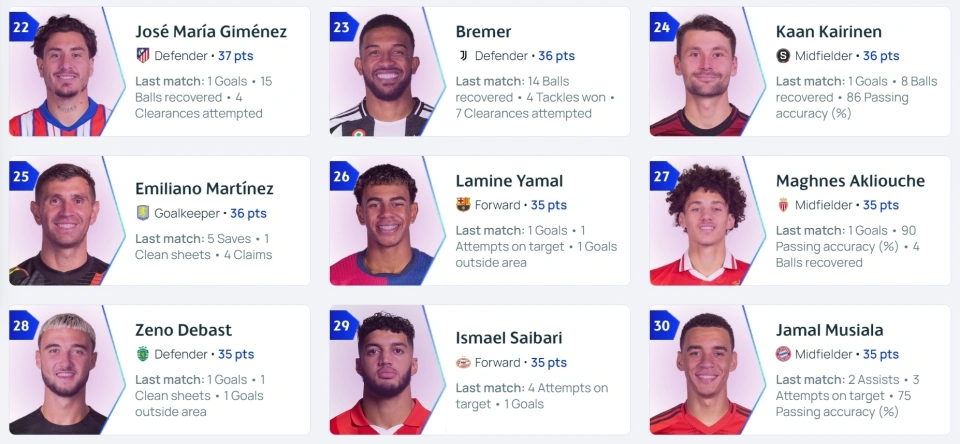The image size is (960, 444).
Task: Click the rank 22 badge
Action: coord(22,27)
